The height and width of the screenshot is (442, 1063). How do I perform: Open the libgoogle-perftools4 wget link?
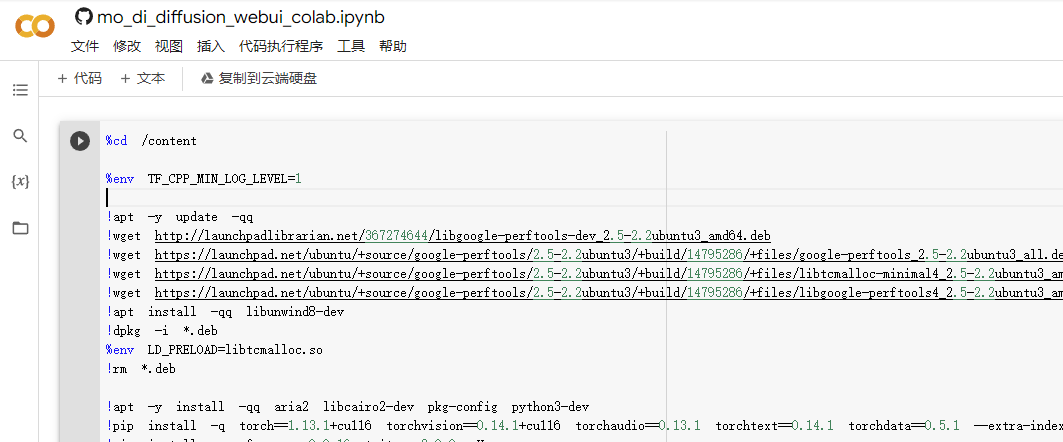tap(609, 293)
